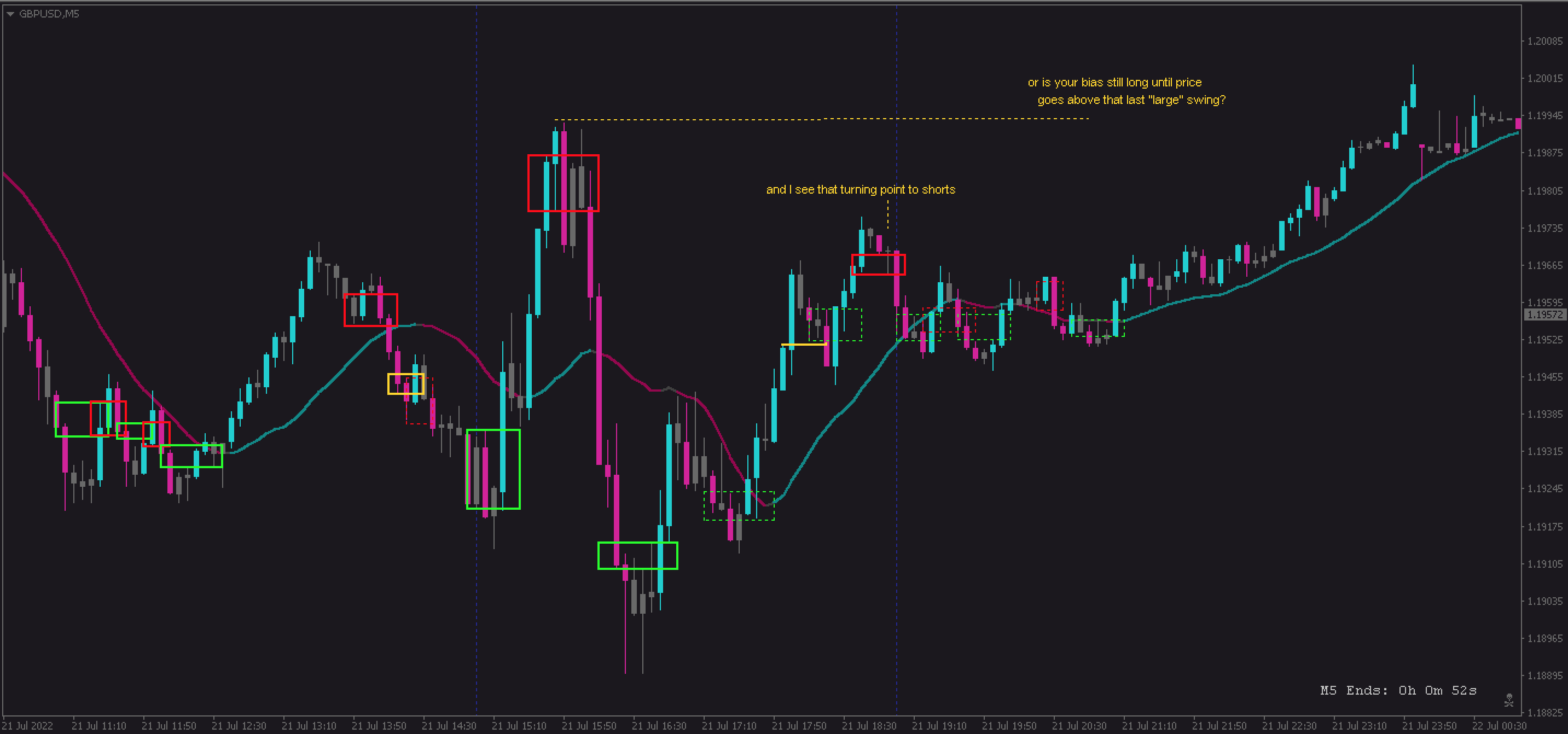Click the 22 Jul 00:30 time label
1568x734 pixels.
click(x=1499, y=725)
